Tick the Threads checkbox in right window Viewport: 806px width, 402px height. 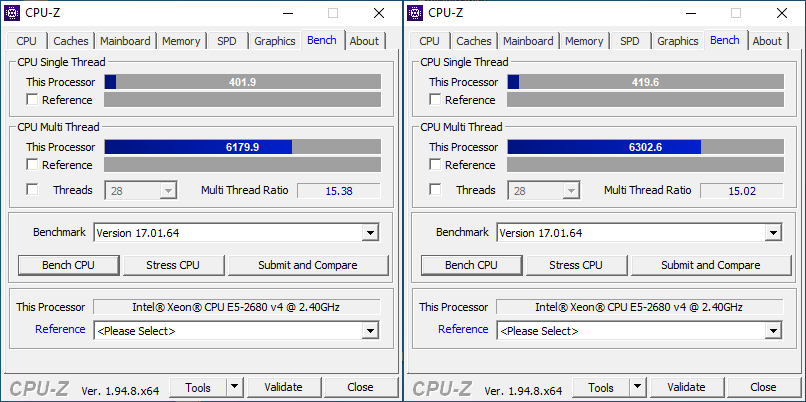pyautogui.click(x=435, y=190)
